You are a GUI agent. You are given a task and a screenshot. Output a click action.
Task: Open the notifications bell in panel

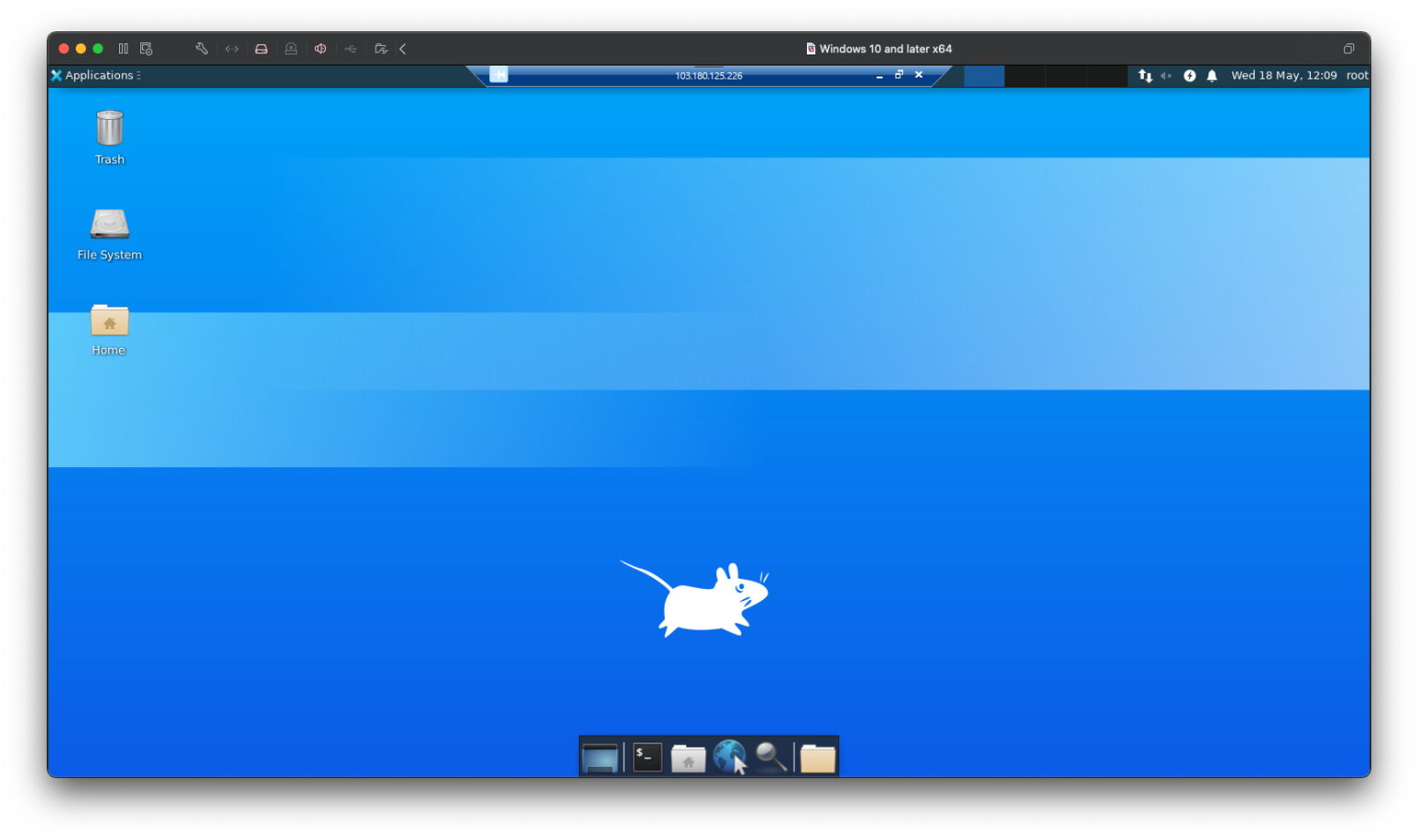1212,76
